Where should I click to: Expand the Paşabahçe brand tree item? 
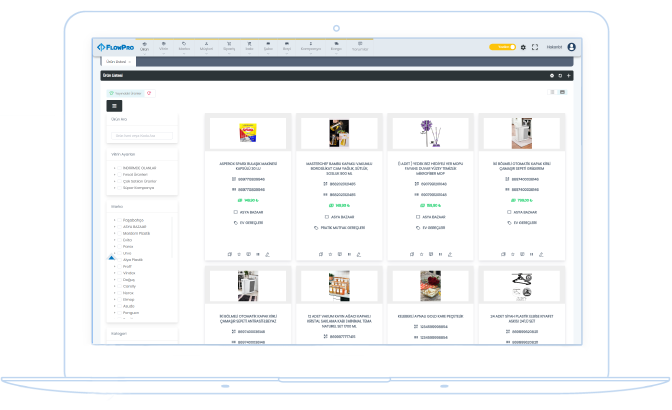tap(115, 219)
